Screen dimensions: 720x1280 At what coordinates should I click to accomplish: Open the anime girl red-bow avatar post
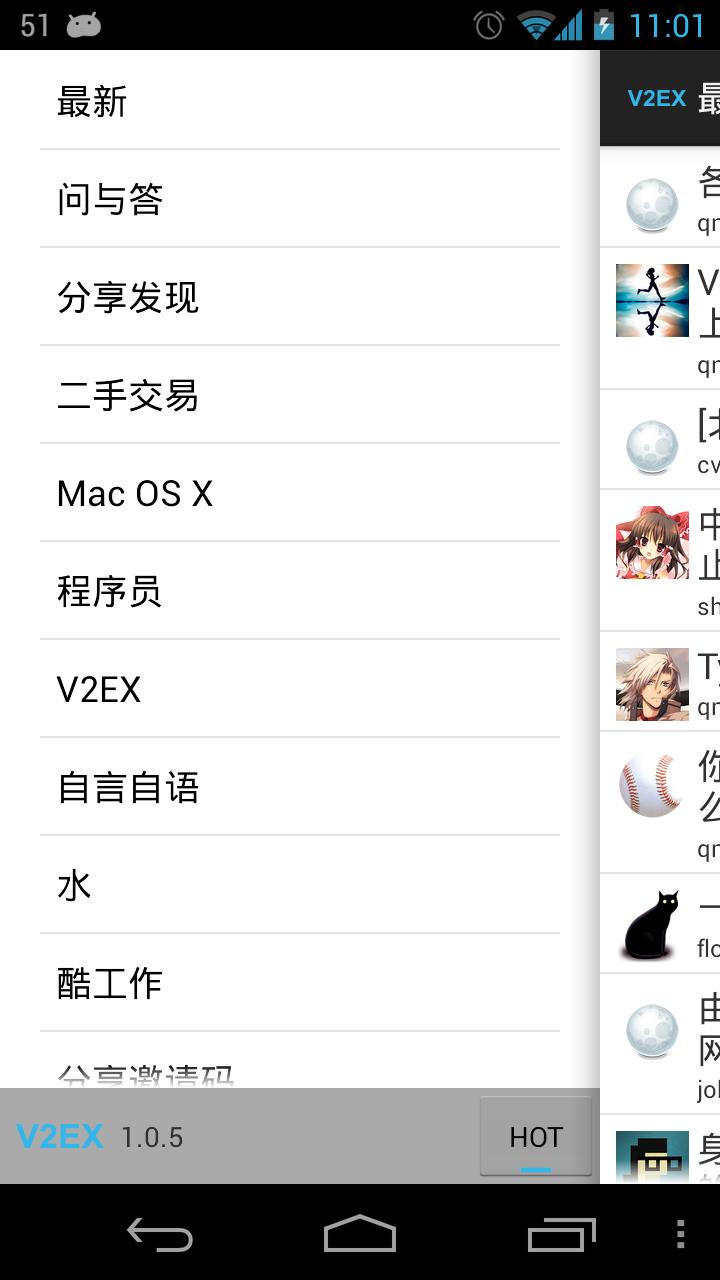[x=652, y=543]
